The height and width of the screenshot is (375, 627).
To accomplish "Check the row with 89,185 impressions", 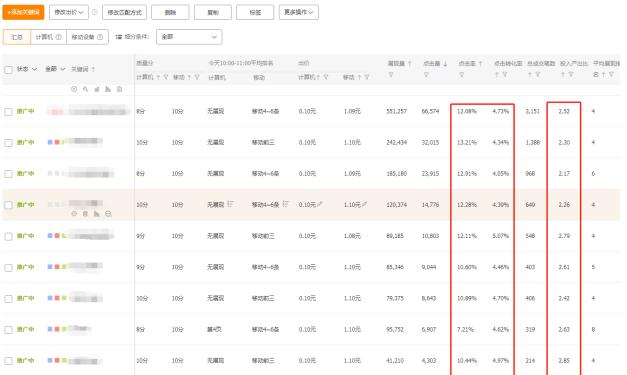I will click(8, 236).
